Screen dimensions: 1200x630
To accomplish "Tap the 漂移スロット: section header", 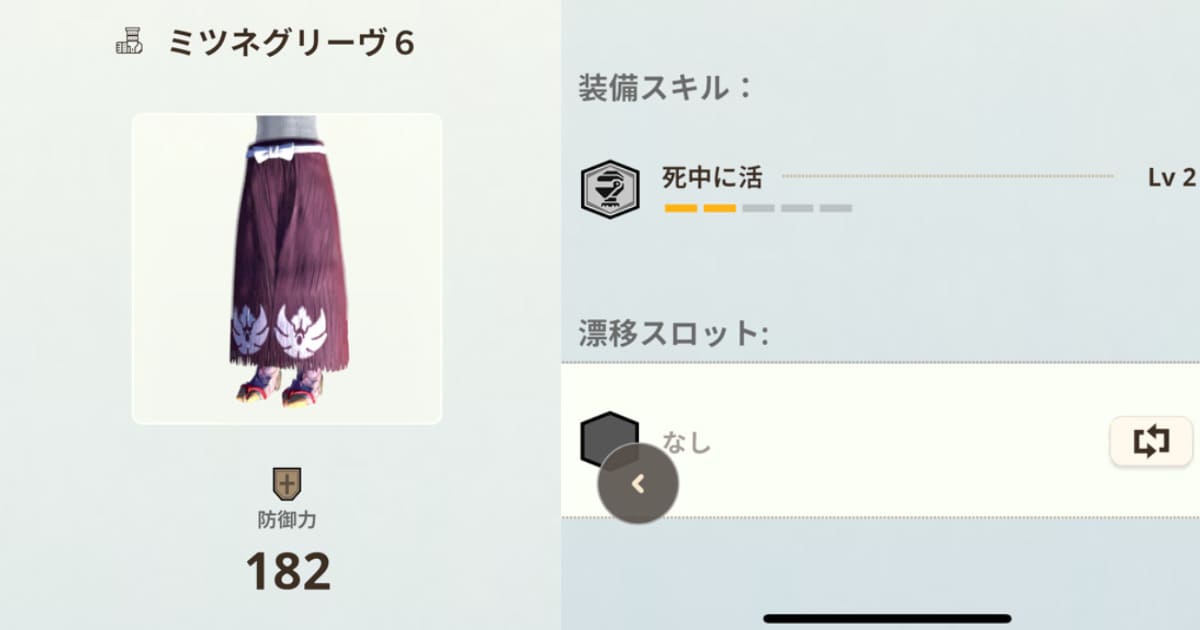I will (x=673, y=332).
